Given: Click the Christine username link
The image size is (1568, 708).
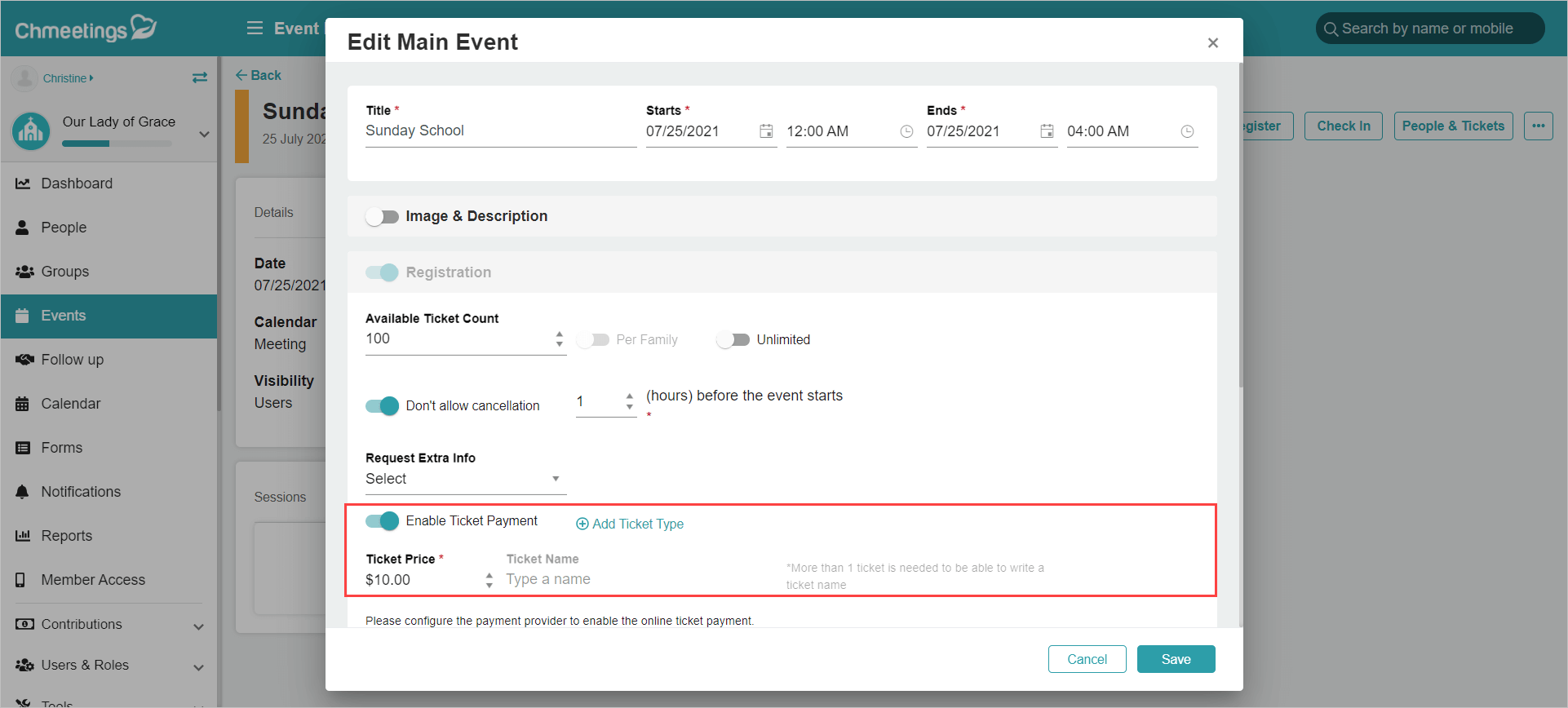Looking at the screenshot, I should 68,78.
